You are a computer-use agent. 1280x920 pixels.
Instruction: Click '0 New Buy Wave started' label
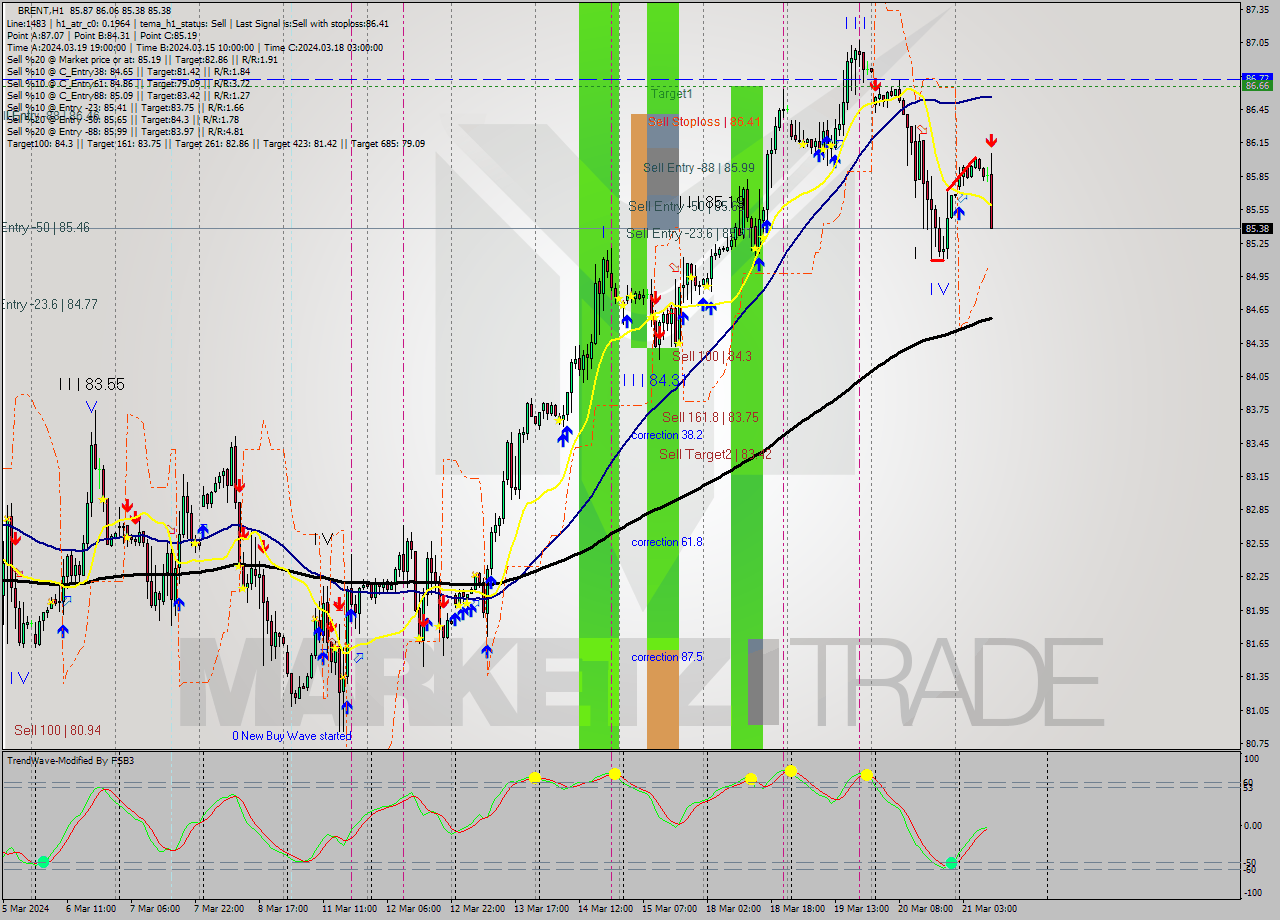(292, 736)
